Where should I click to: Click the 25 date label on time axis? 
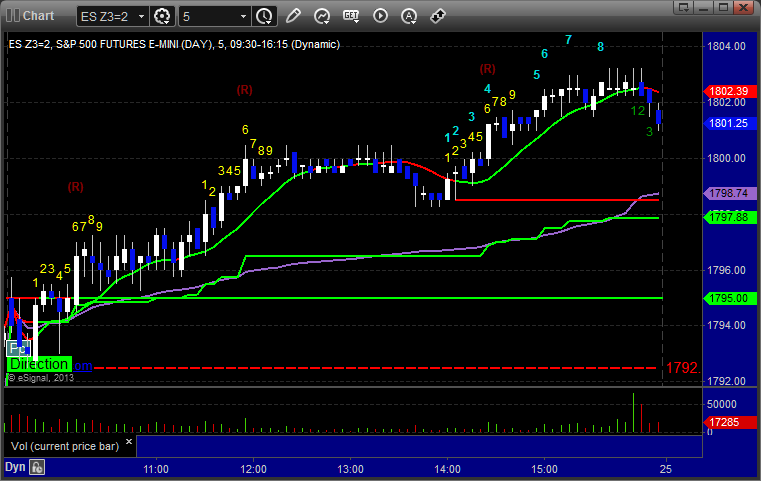click(666, 469)
